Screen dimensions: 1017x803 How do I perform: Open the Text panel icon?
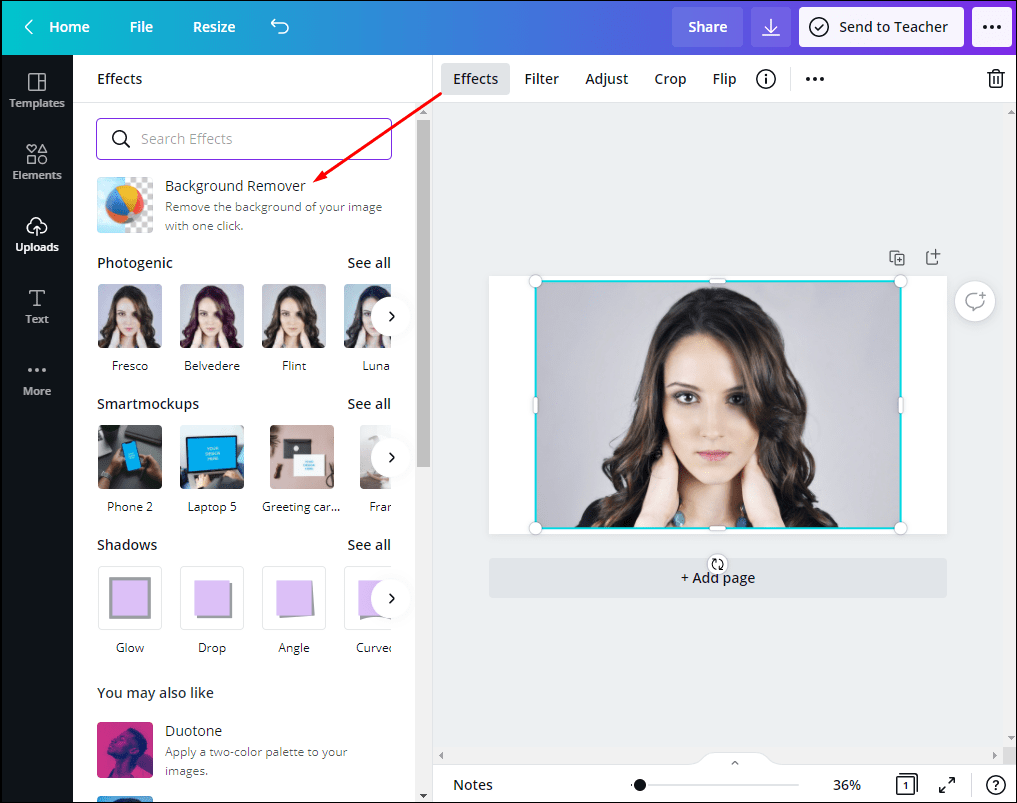[36, 305]
